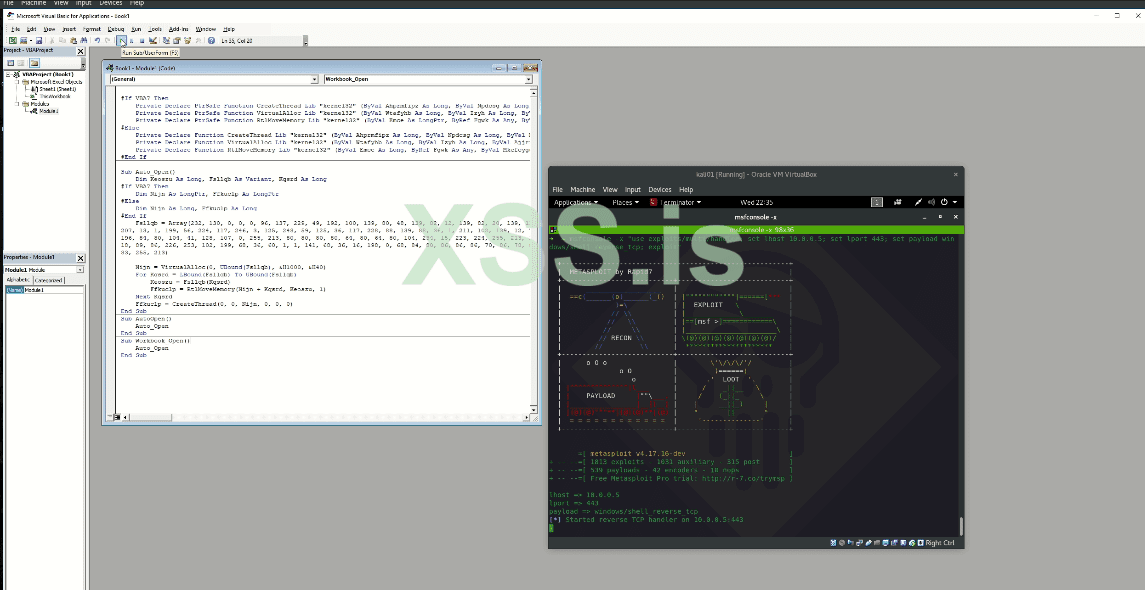Click the Undo icon in toolbar

(97, 40)
